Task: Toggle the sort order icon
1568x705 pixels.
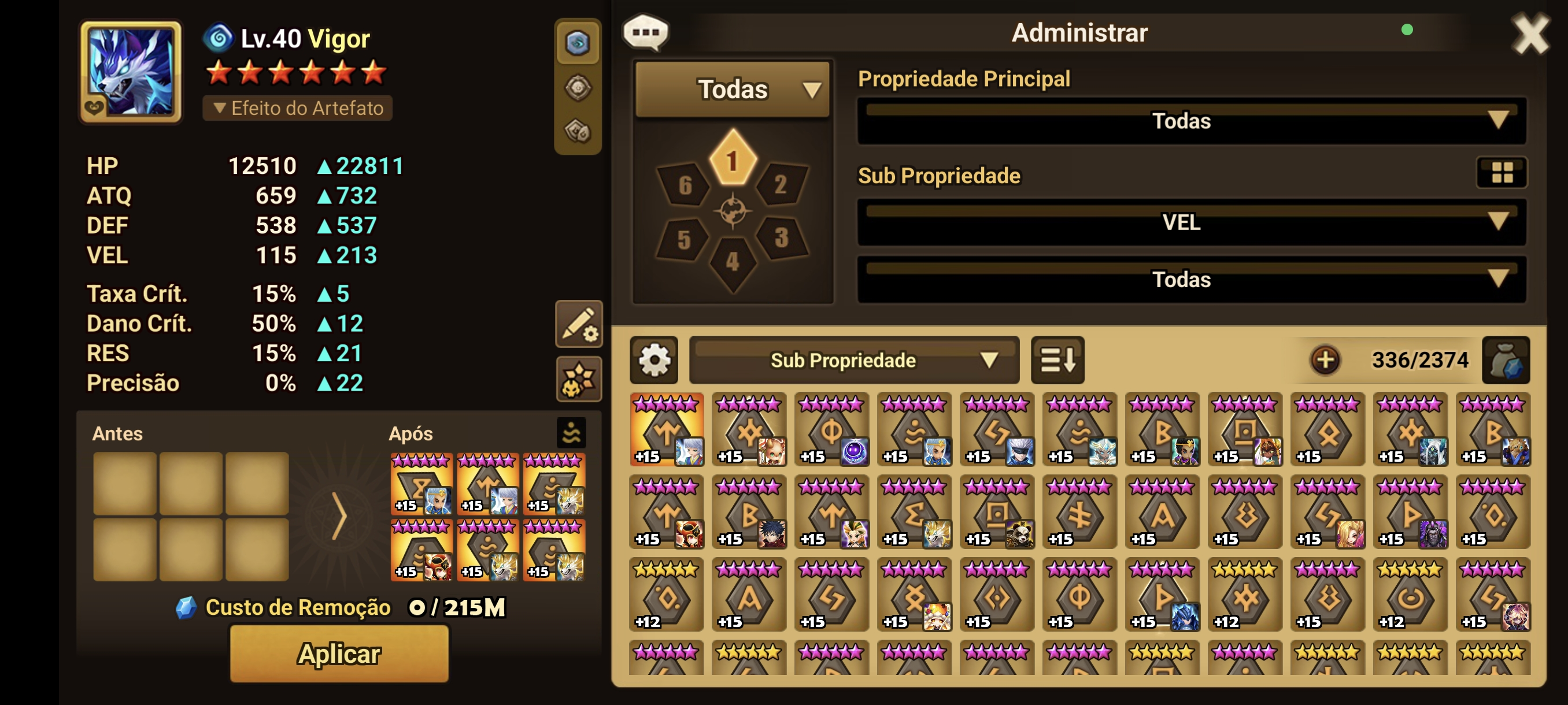Action: (1057, 359)
